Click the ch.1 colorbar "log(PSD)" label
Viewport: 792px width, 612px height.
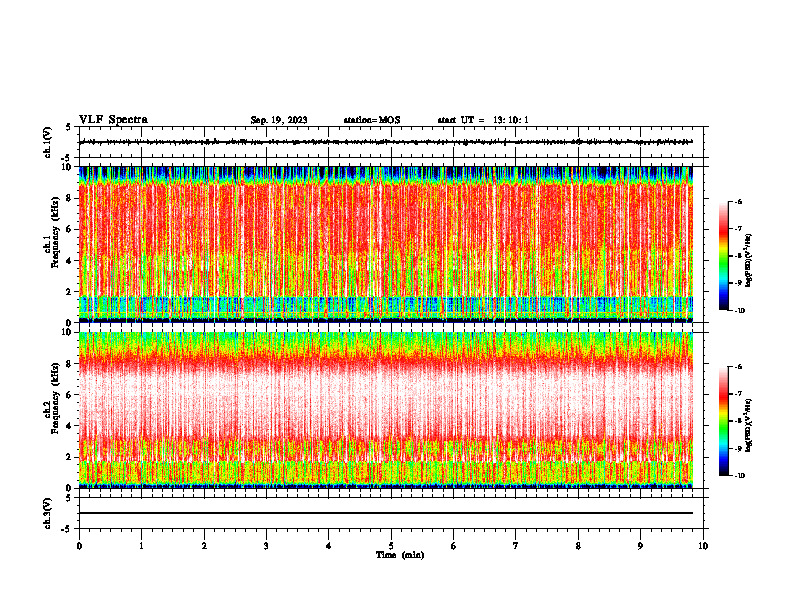[x=749, y=260]
